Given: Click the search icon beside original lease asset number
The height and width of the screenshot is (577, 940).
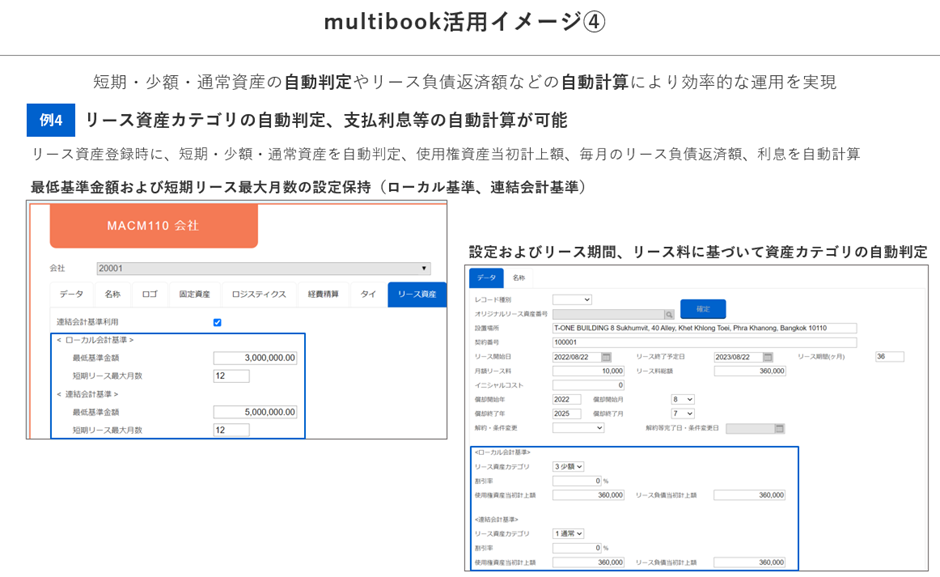Looking at the screenshot, I should click(669, 314).
